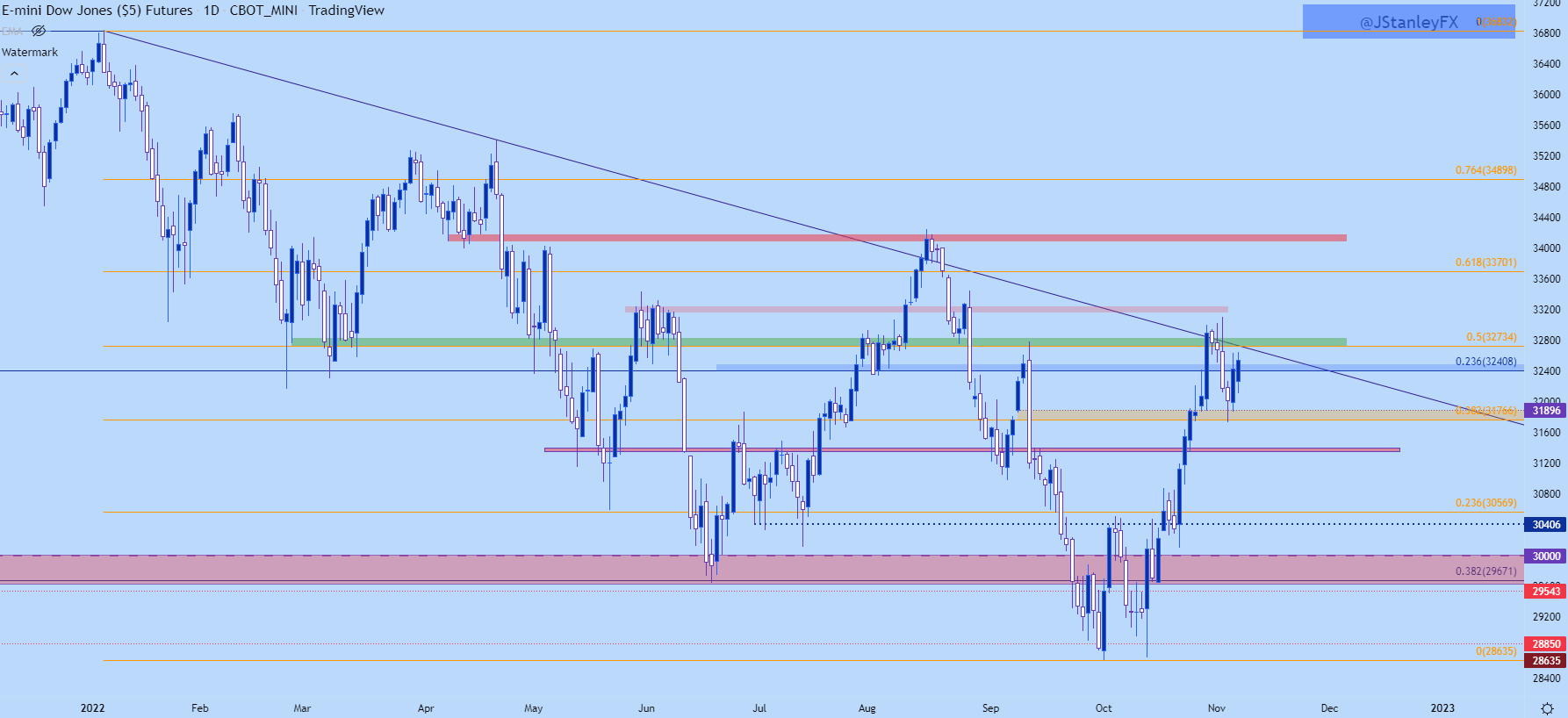Select the 0.236(32408) Fibonacci label
The width and height of the screenshot is (1568, 718).
coord(1485,362)
